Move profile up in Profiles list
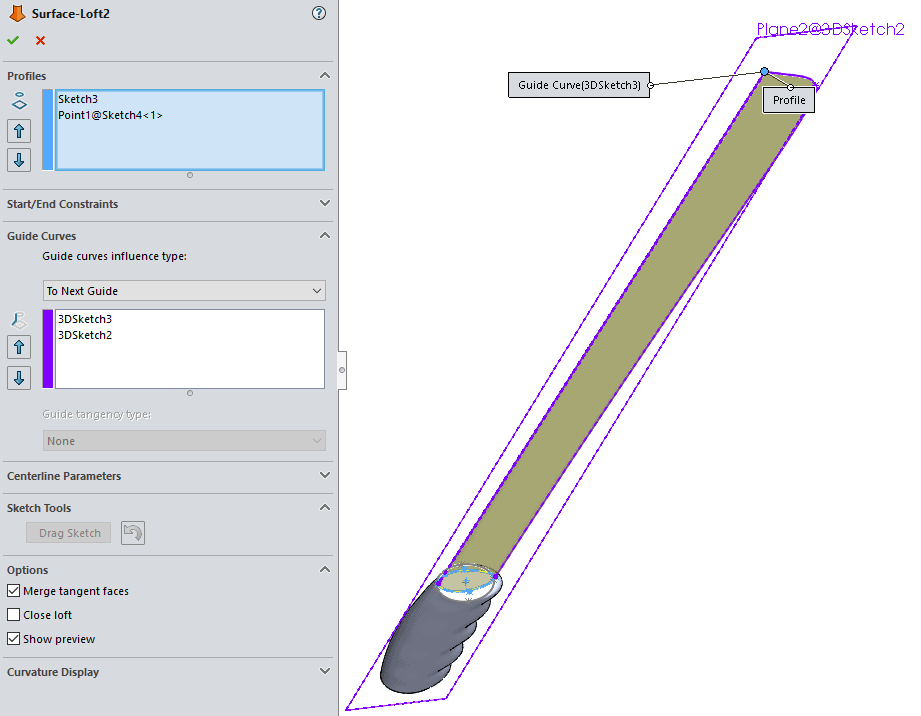921x716 pixels. click(x=19, y=130)
